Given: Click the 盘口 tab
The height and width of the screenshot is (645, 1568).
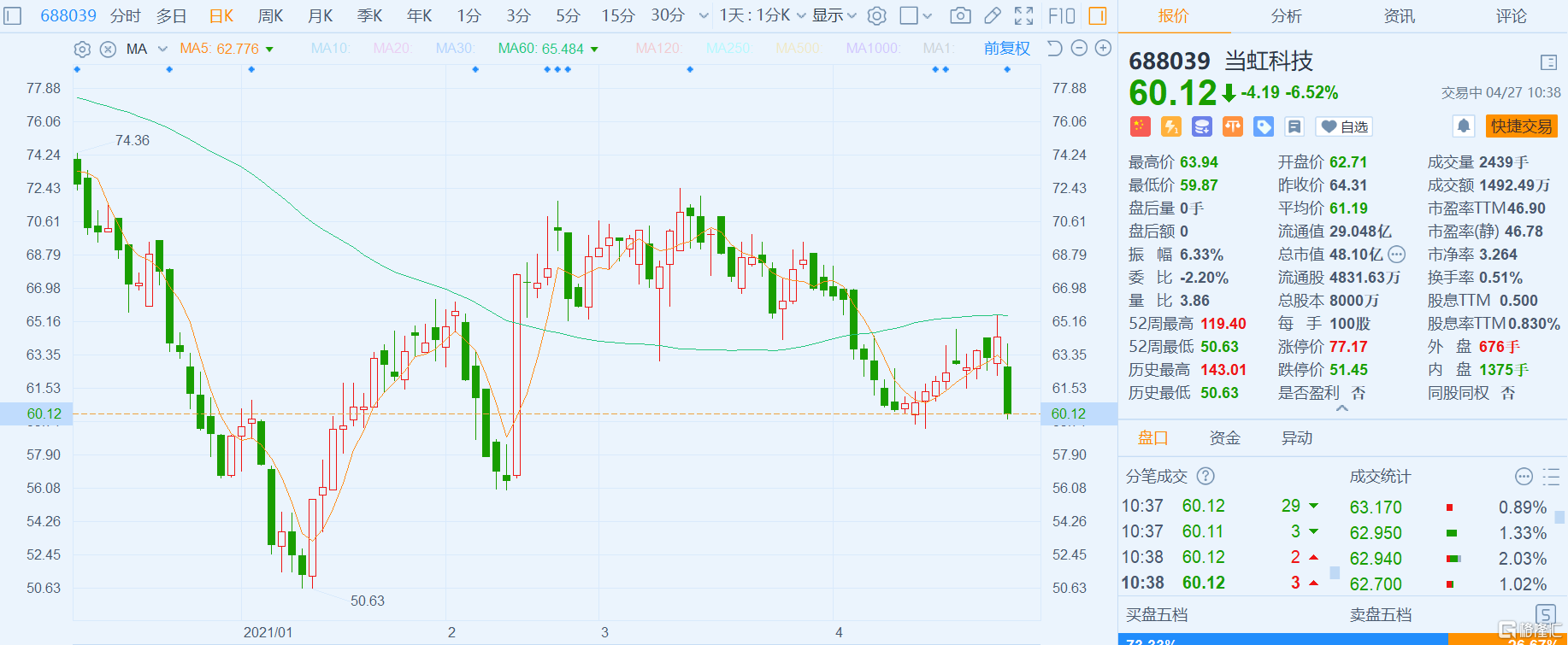Looking at the screenshot, I should pos(1152,438).
